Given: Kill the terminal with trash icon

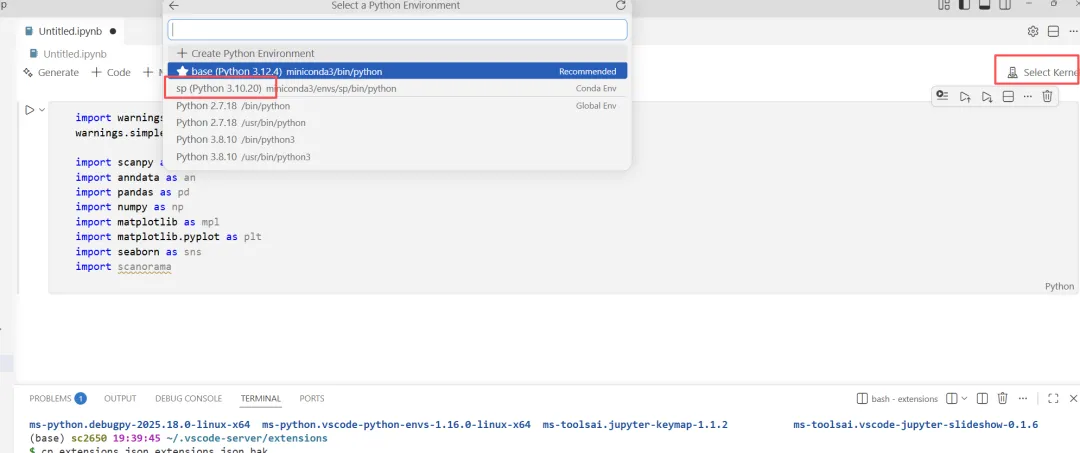Looking at the screenshot, I should 1003,399.
